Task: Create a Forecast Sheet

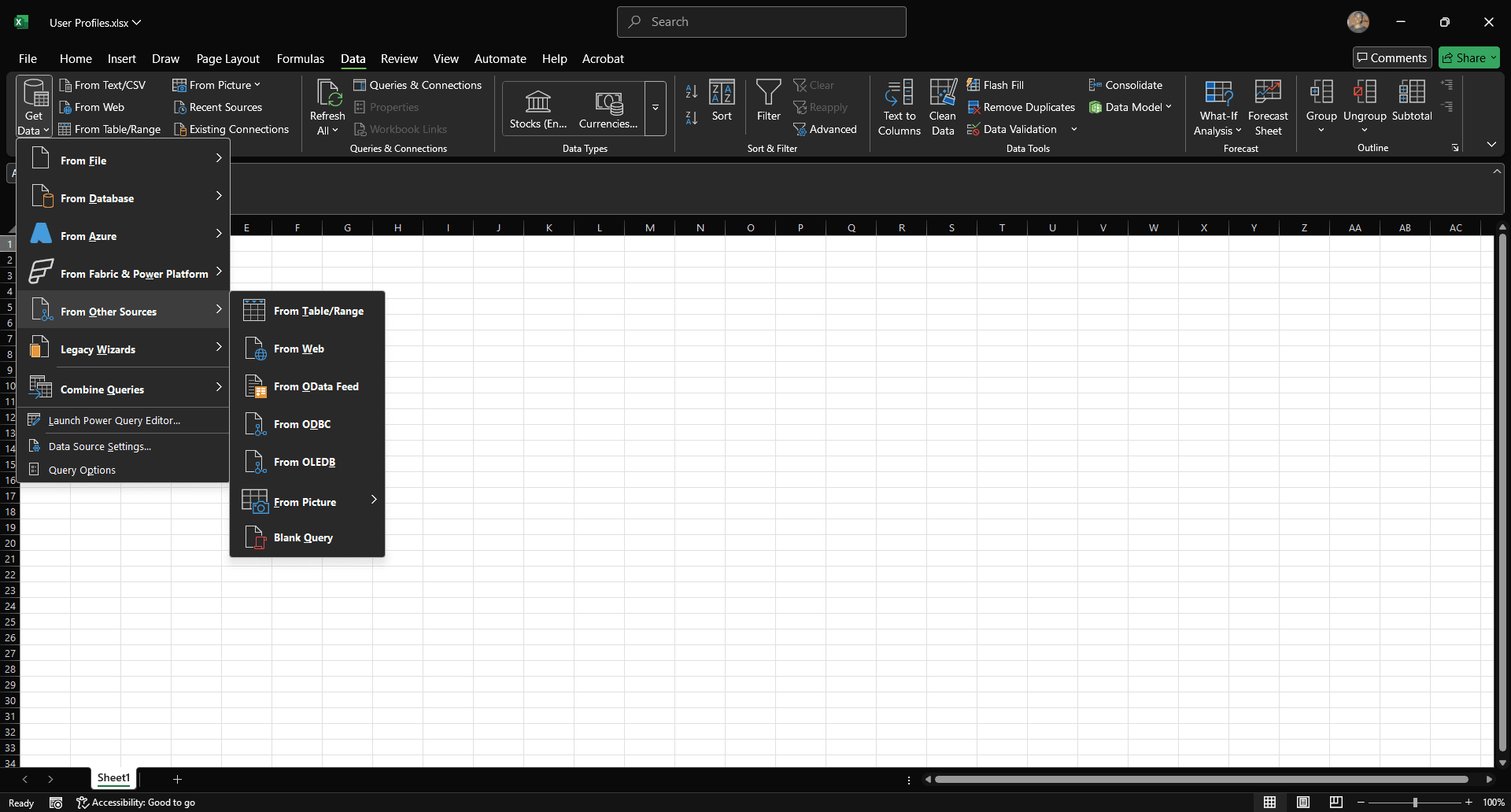Action: [x=1268, y=108]
